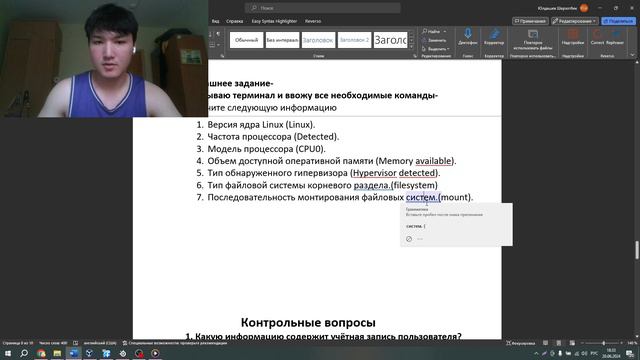Click the clock and date in the taskbar
The width and height of the screenshot is (640, 360).
611,353
